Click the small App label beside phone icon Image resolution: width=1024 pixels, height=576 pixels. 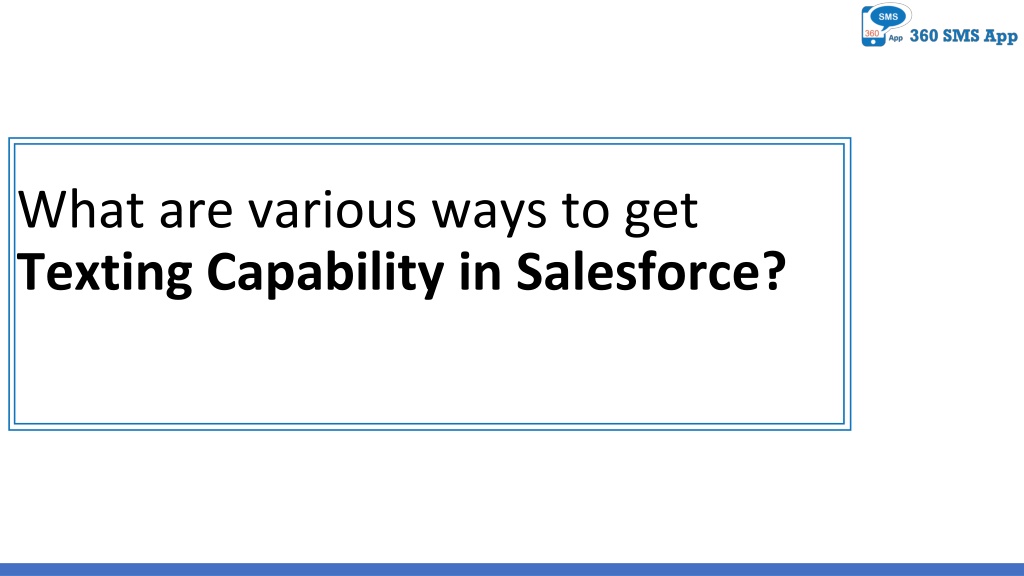point(896,39)
